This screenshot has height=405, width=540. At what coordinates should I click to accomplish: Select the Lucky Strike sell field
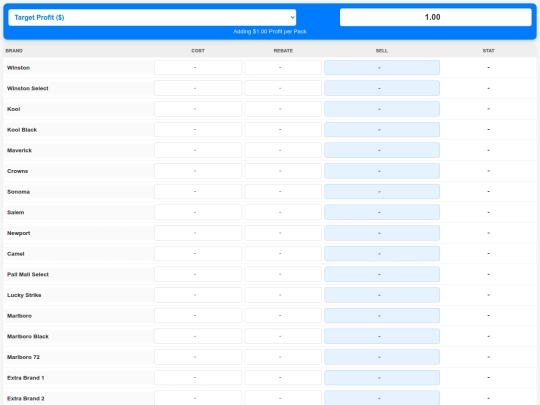click(x=382, y=295)
